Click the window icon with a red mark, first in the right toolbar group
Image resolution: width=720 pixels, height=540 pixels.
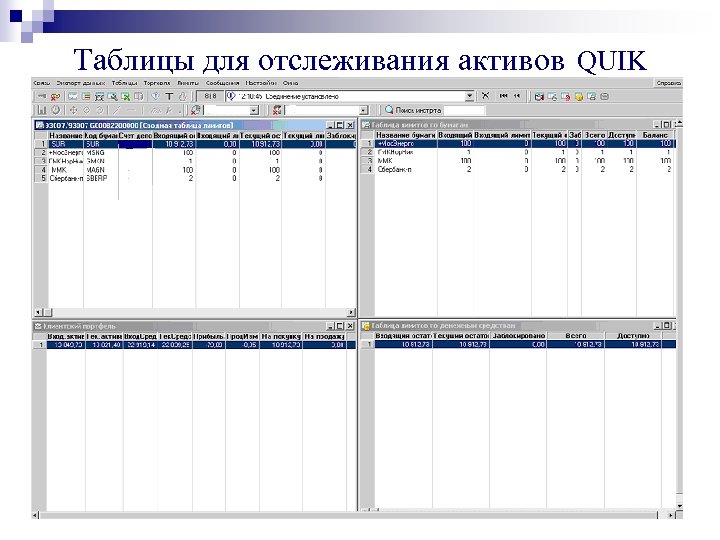point(539,96)
